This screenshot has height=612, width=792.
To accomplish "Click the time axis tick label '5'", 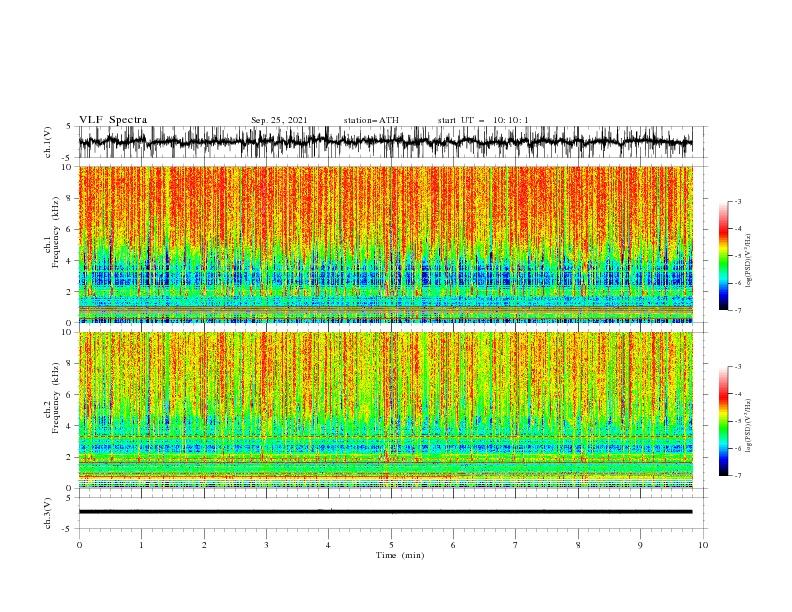I will click(391, 545).
